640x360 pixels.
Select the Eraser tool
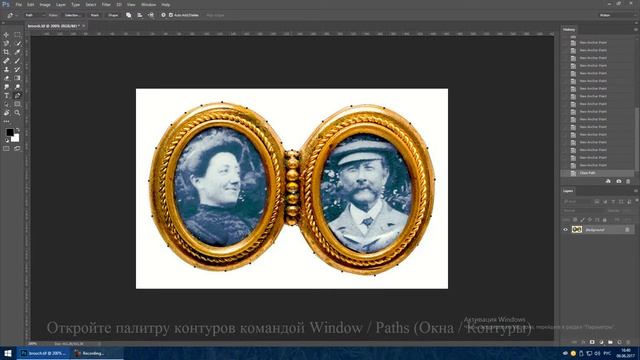(6, 78)
